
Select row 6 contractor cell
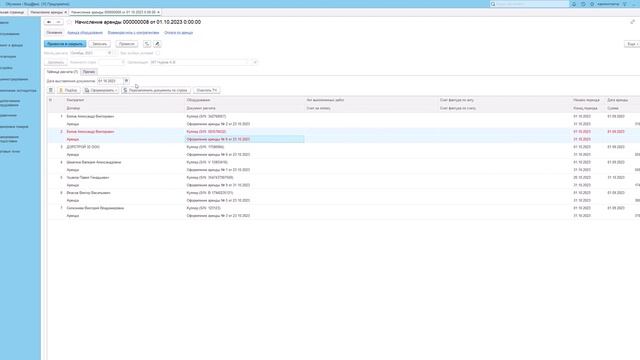[89, 193]
